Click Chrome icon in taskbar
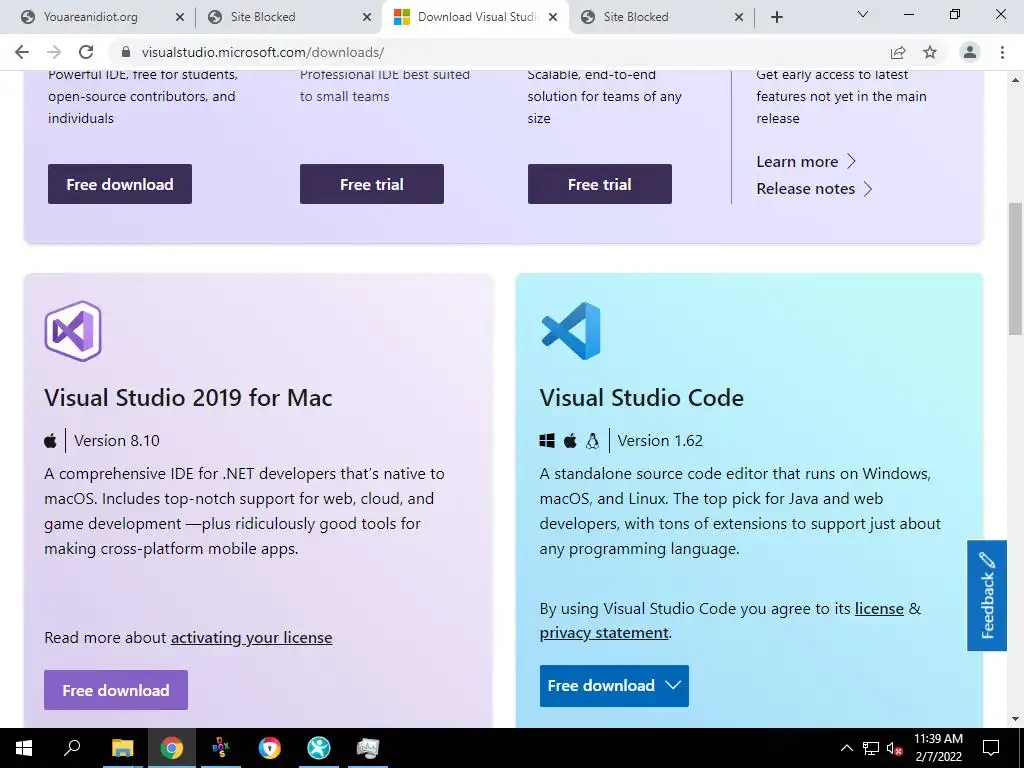Screen dimensions: 1024x768 coord(172,748)
